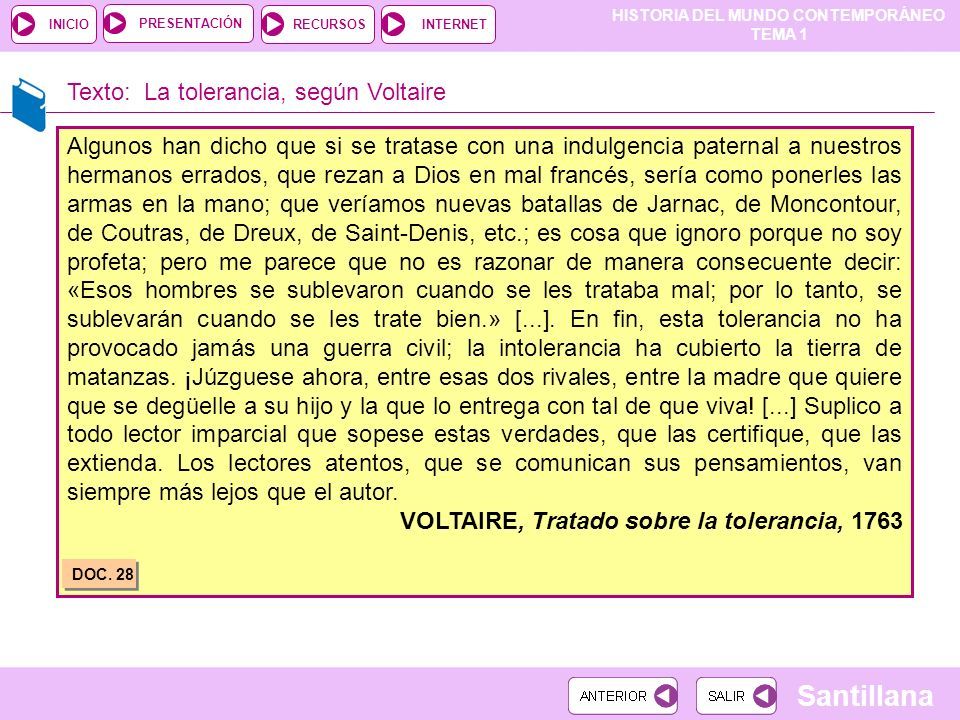Click the line beginning 'Algunos han dicho'
The width and height of the screenshot is (960, 720).
coord(484,146)
